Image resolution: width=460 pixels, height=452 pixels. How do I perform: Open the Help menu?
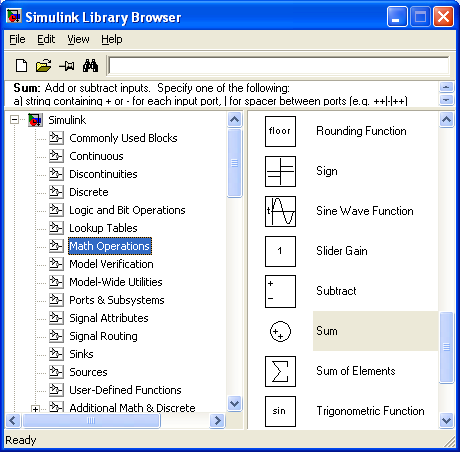point(112,39)
